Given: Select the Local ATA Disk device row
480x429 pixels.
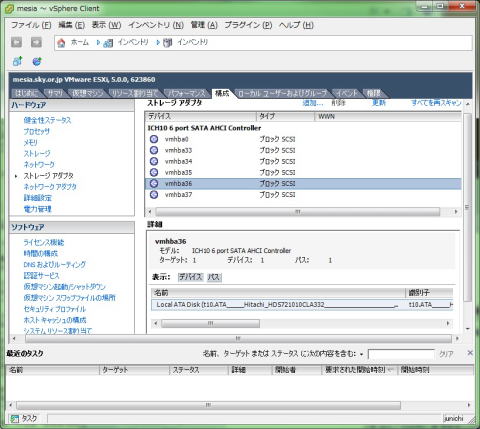Looking at the screenshot, I should coord(302,305).
